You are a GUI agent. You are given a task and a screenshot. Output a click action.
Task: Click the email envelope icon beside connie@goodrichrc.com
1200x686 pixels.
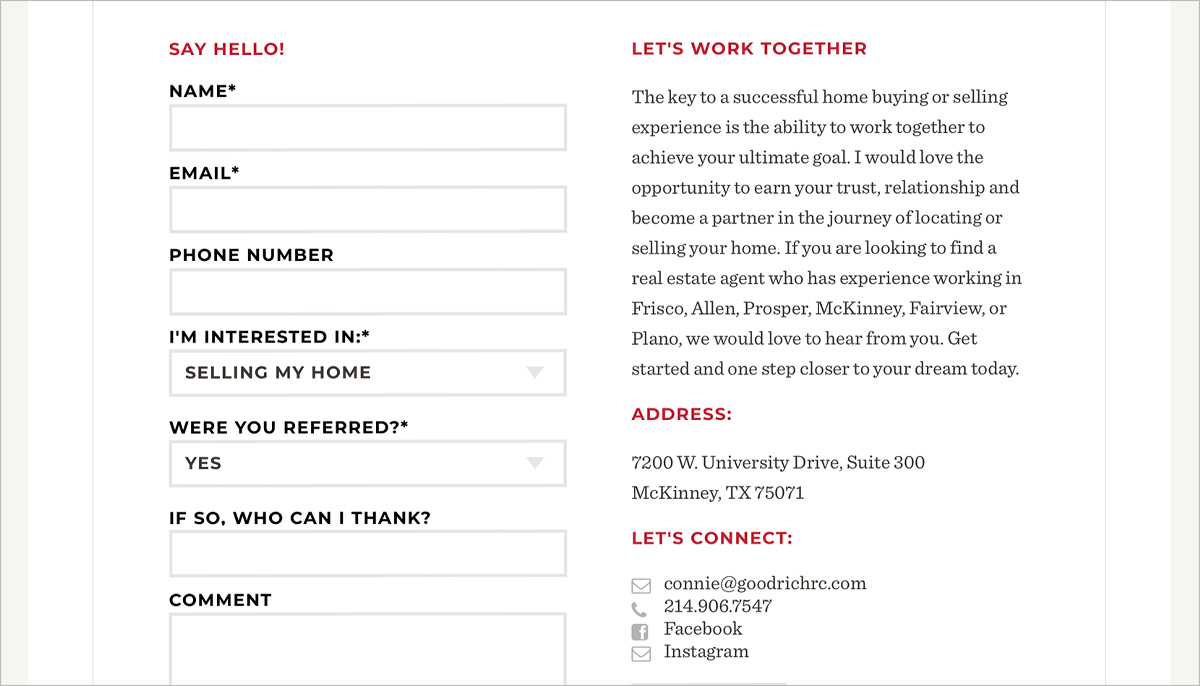641,585
